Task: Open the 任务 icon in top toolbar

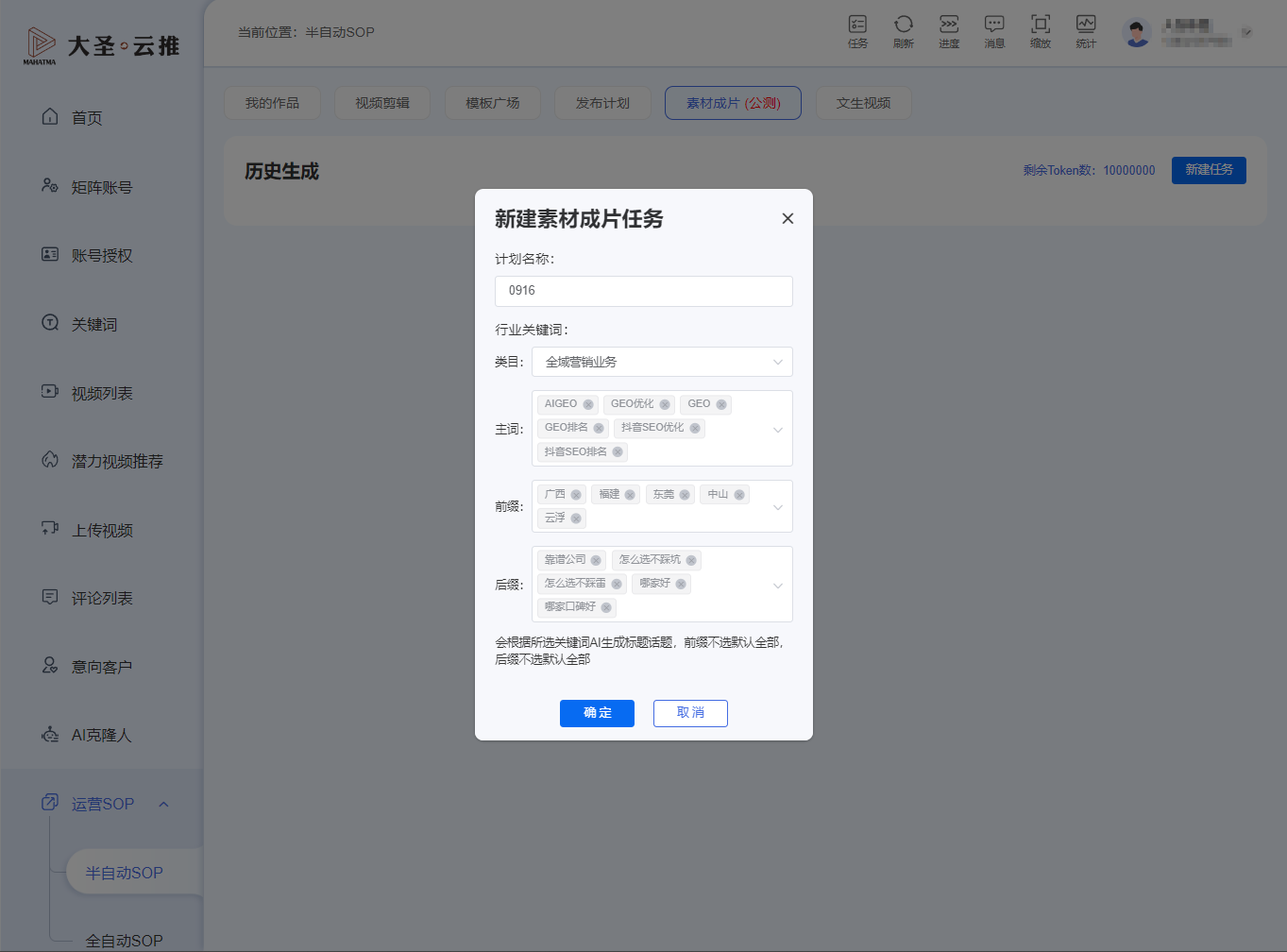Action: [x=857, y=31]
